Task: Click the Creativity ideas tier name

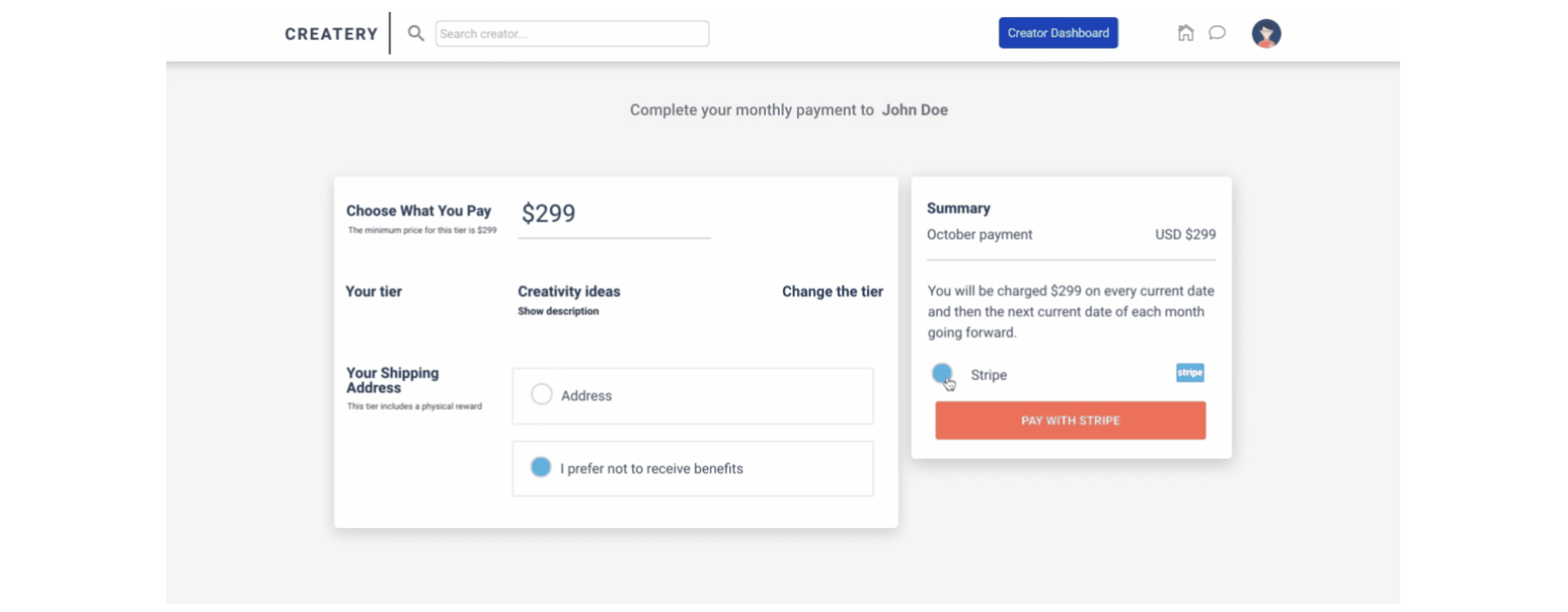Action: click(568, 291)
